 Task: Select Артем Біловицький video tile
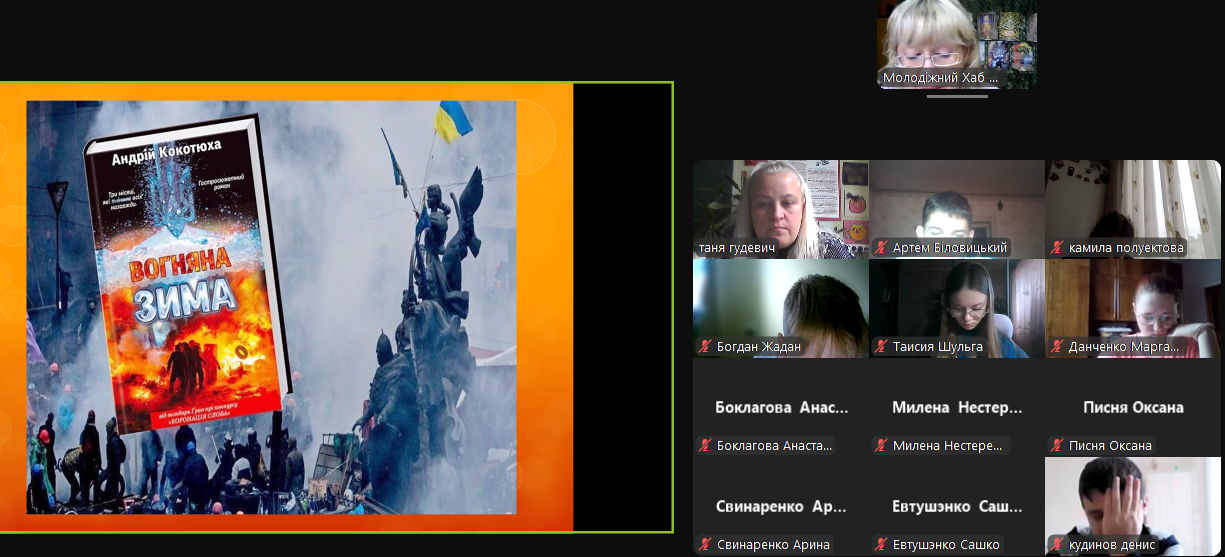pos(957,209)
